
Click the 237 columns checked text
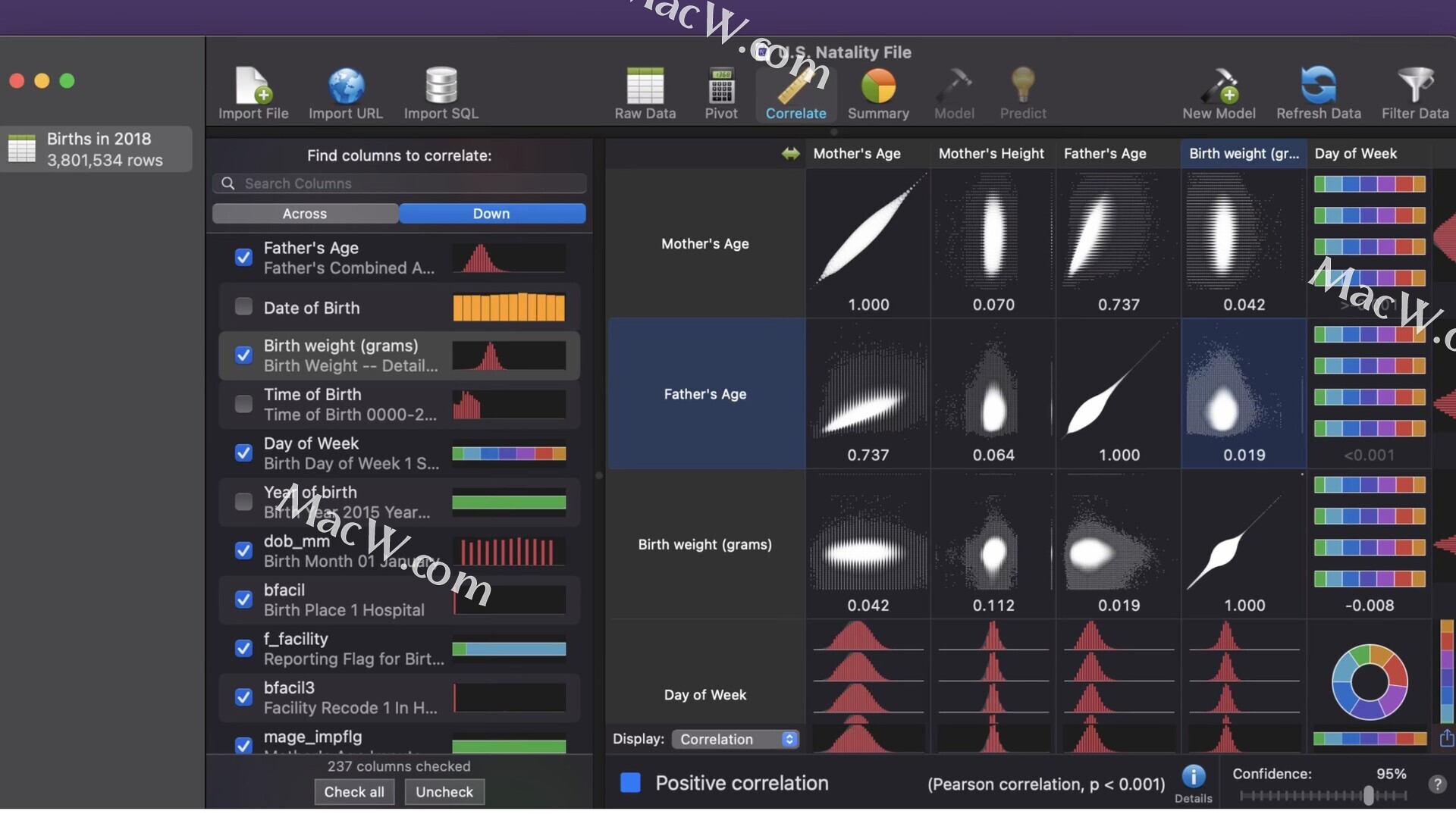coord(399,766)
